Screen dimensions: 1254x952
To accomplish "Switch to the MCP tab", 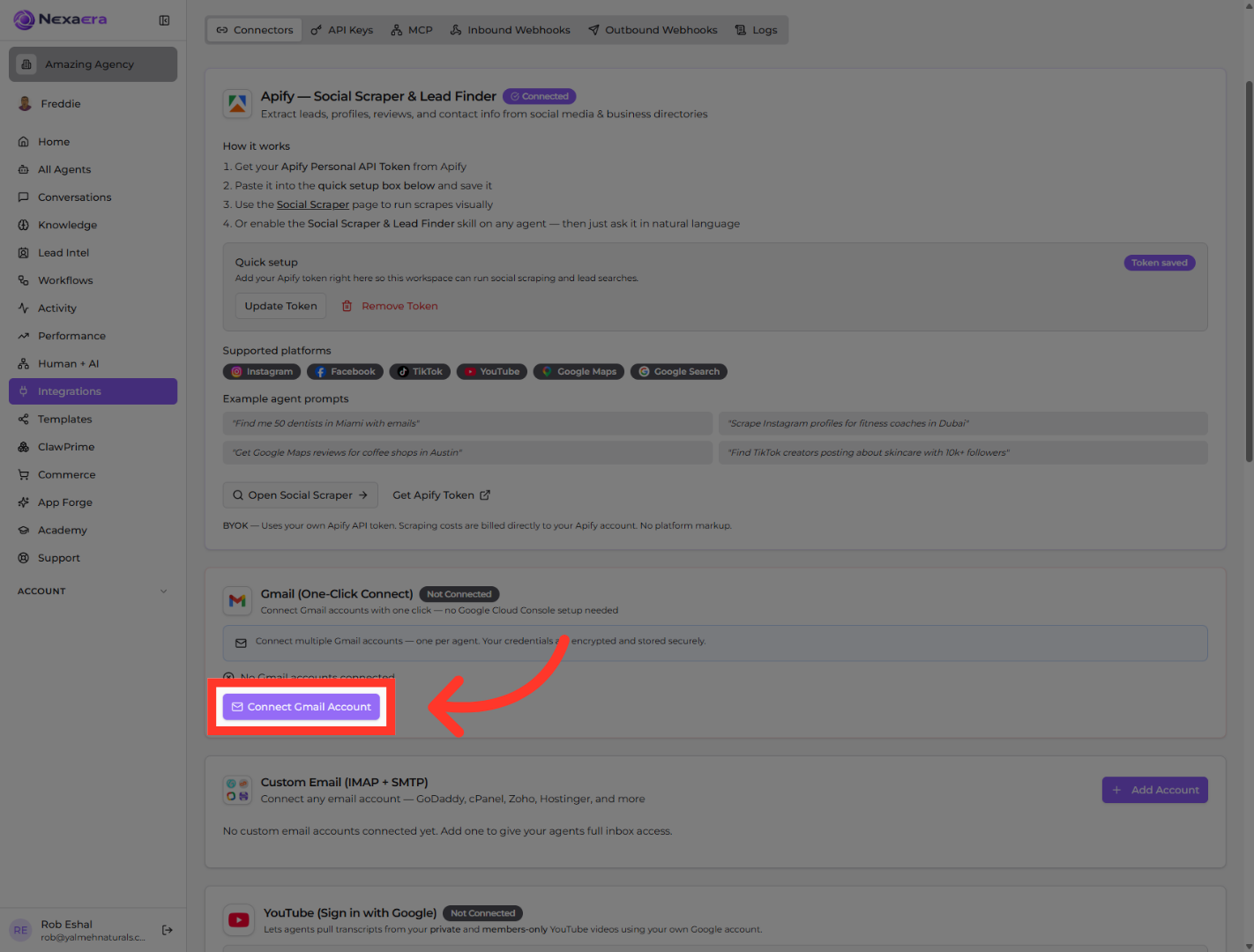I will [x=412, y=30].
